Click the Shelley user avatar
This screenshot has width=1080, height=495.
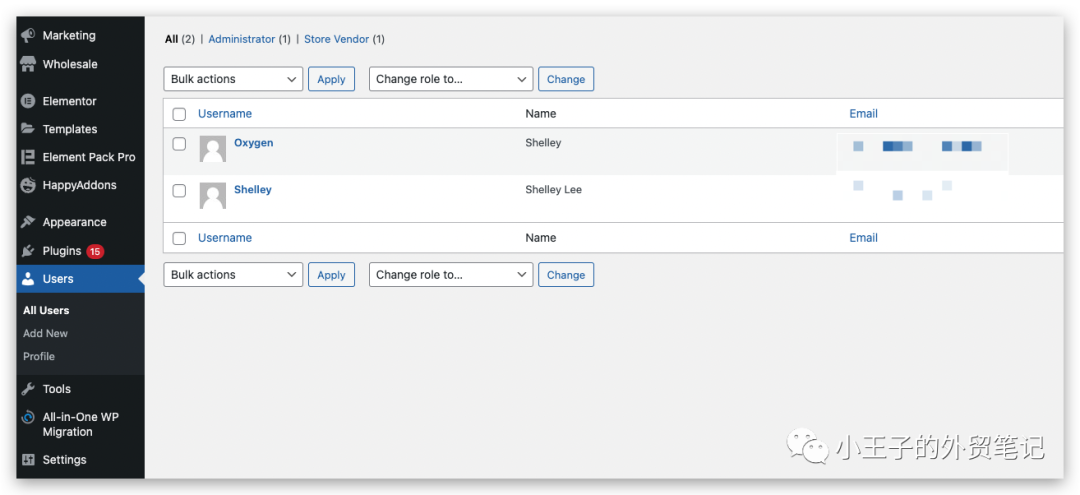click(213, 196)
